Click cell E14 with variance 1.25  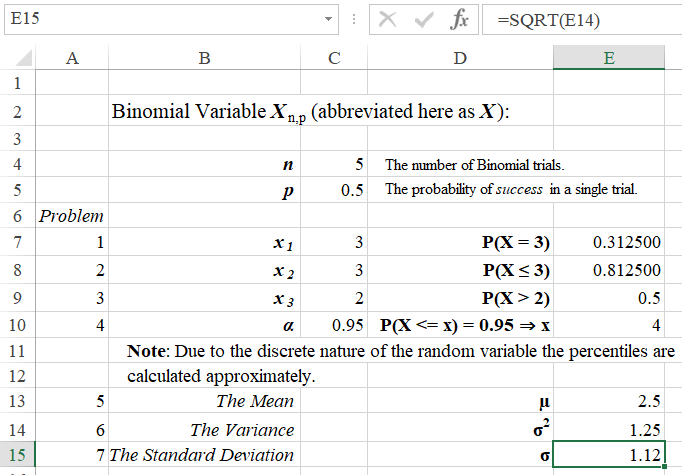(608, 430)
